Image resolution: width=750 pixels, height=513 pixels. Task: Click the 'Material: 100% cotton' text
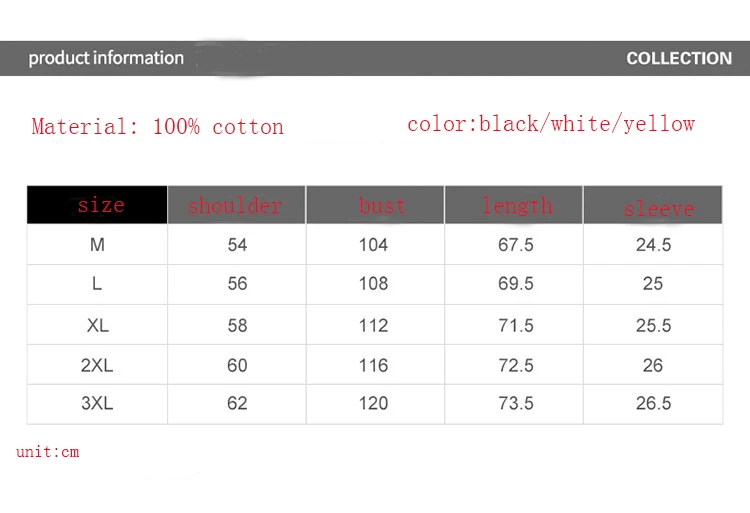(x=157, y=127)
